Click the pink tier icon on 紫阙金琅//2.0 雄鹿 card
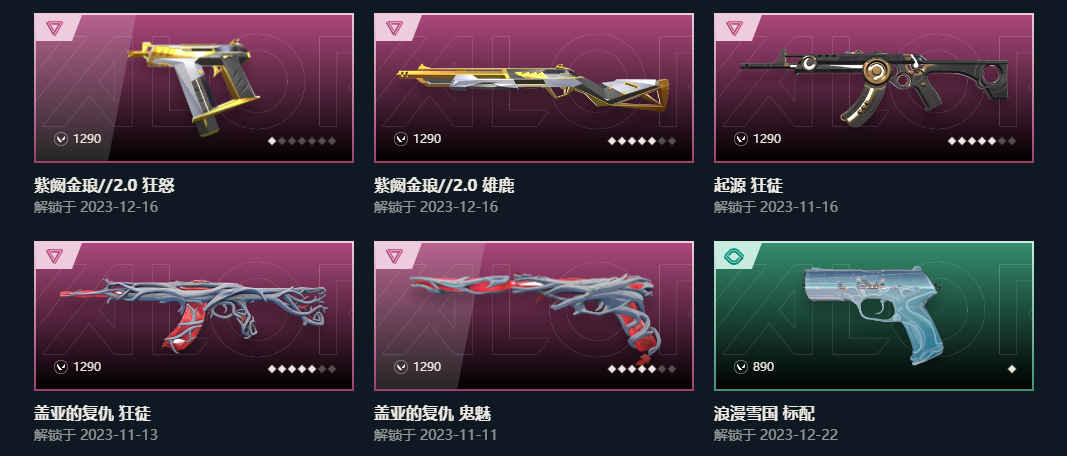Screen dimensions: 1067x456 pos(394,28)
